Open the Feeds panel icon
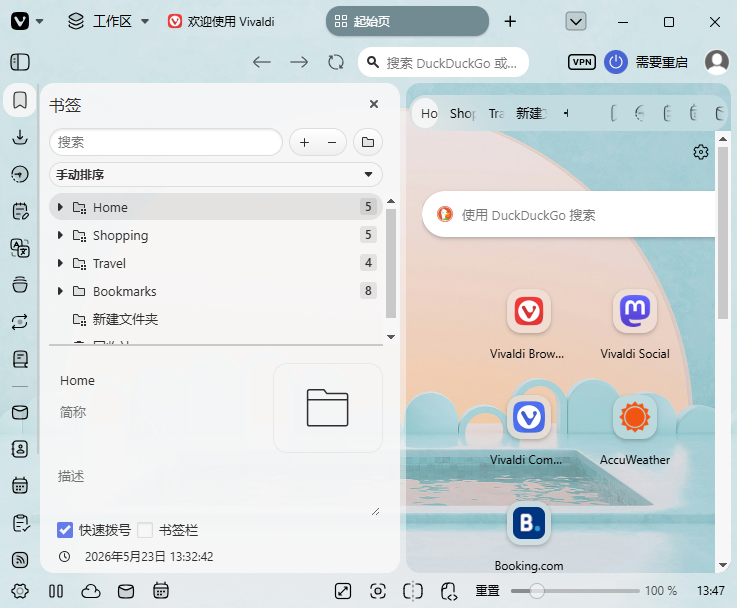 [x=20, y=560]
